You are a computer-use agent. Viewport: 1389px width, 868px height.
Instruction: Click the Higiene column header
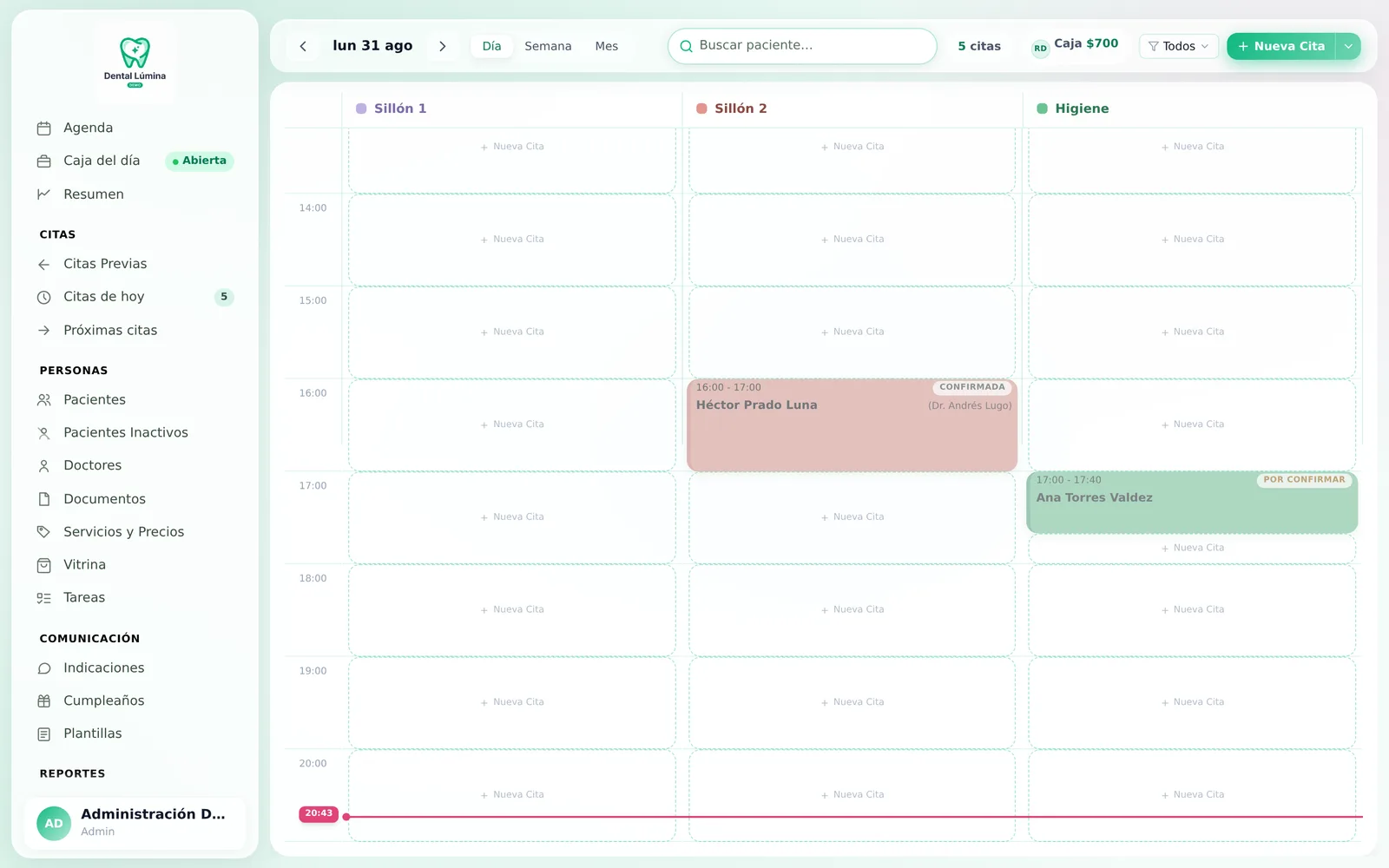click(x=1192, y=108)
